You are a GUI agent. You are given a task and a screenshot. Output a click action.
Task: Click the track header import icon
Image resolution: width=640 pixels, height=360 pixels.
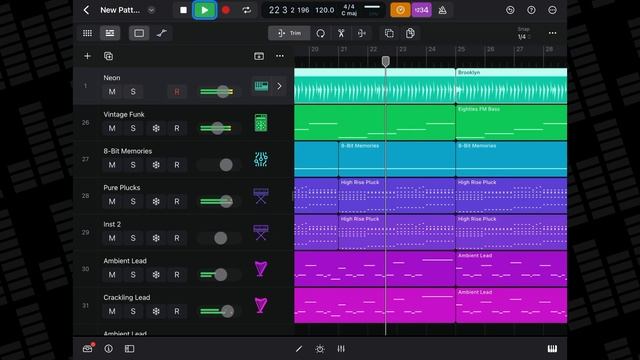pos(259,56)
